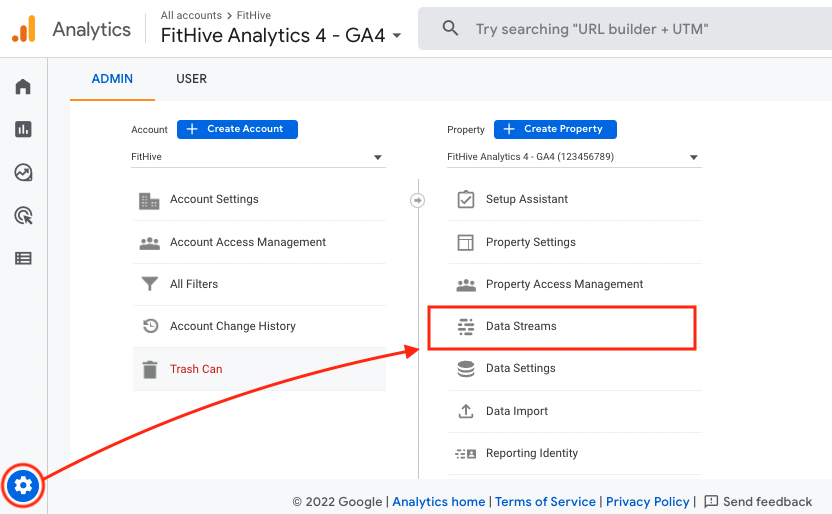Click the column collapse arrow circle
832x514 pixels.
[x=418, y=200]
